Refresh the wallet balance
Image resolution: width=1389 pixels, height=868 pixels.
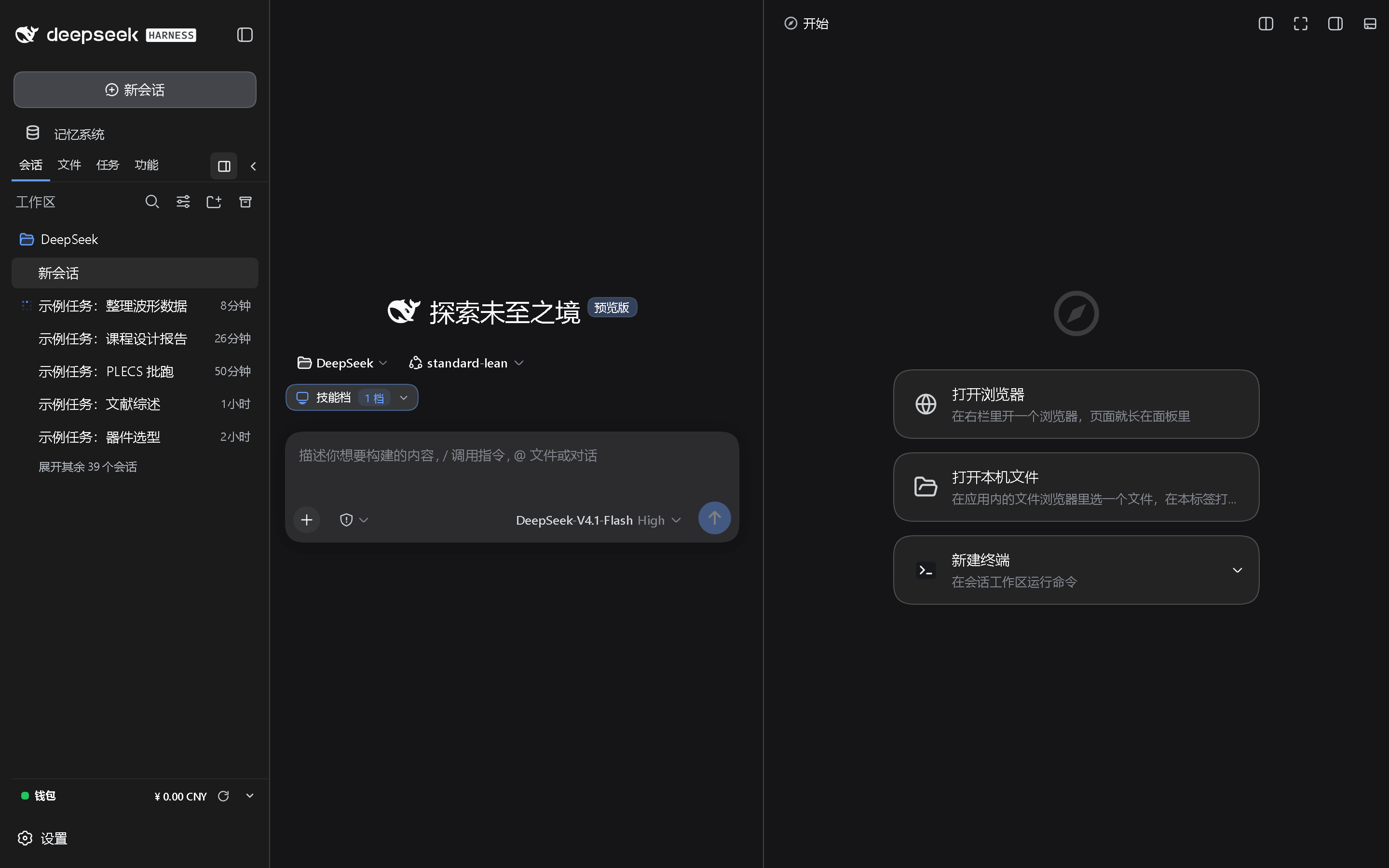(223, 796)
